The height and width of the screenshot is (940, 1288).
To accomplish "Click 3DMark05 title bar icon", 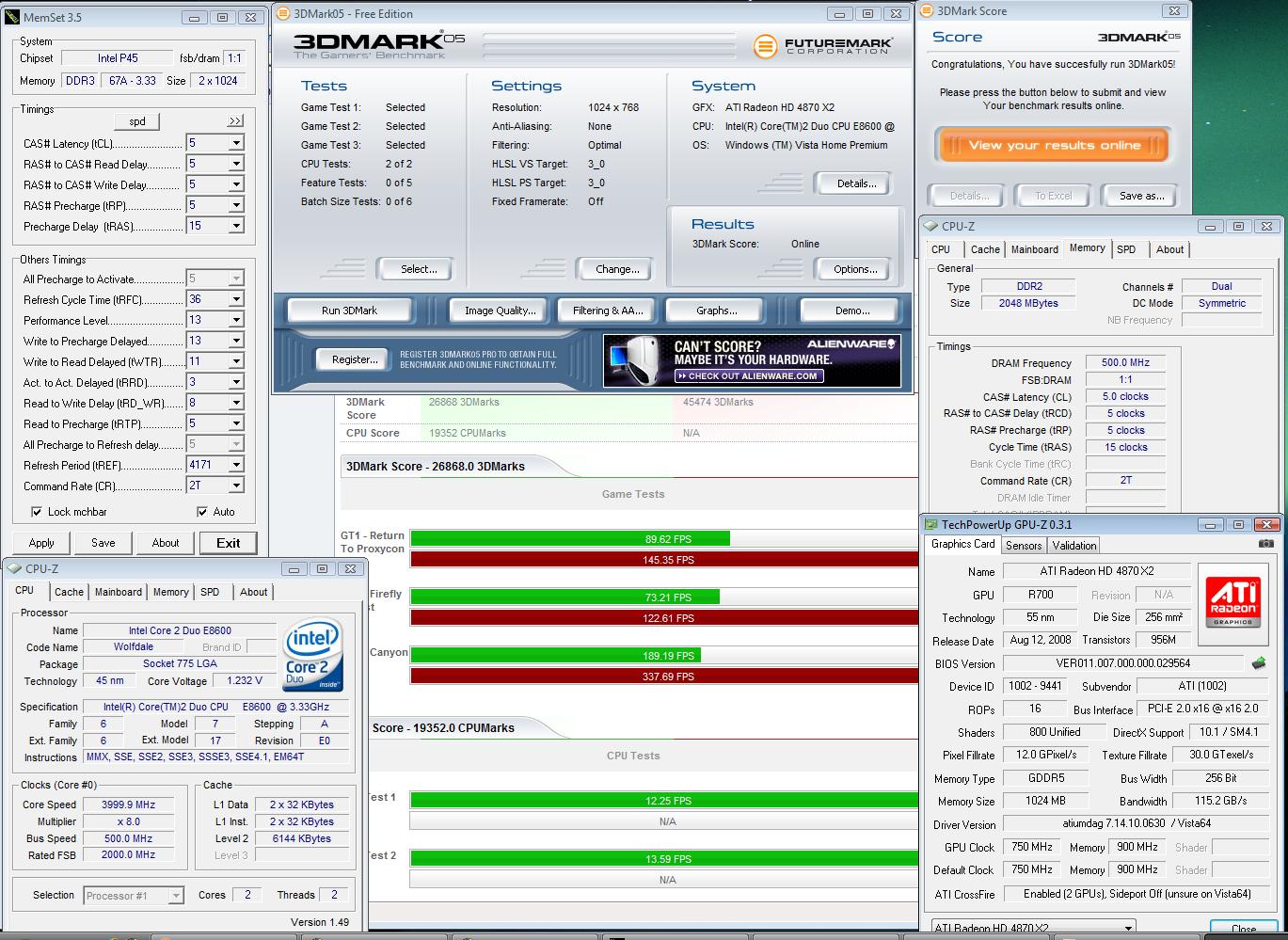I will [x=283, y=14].
